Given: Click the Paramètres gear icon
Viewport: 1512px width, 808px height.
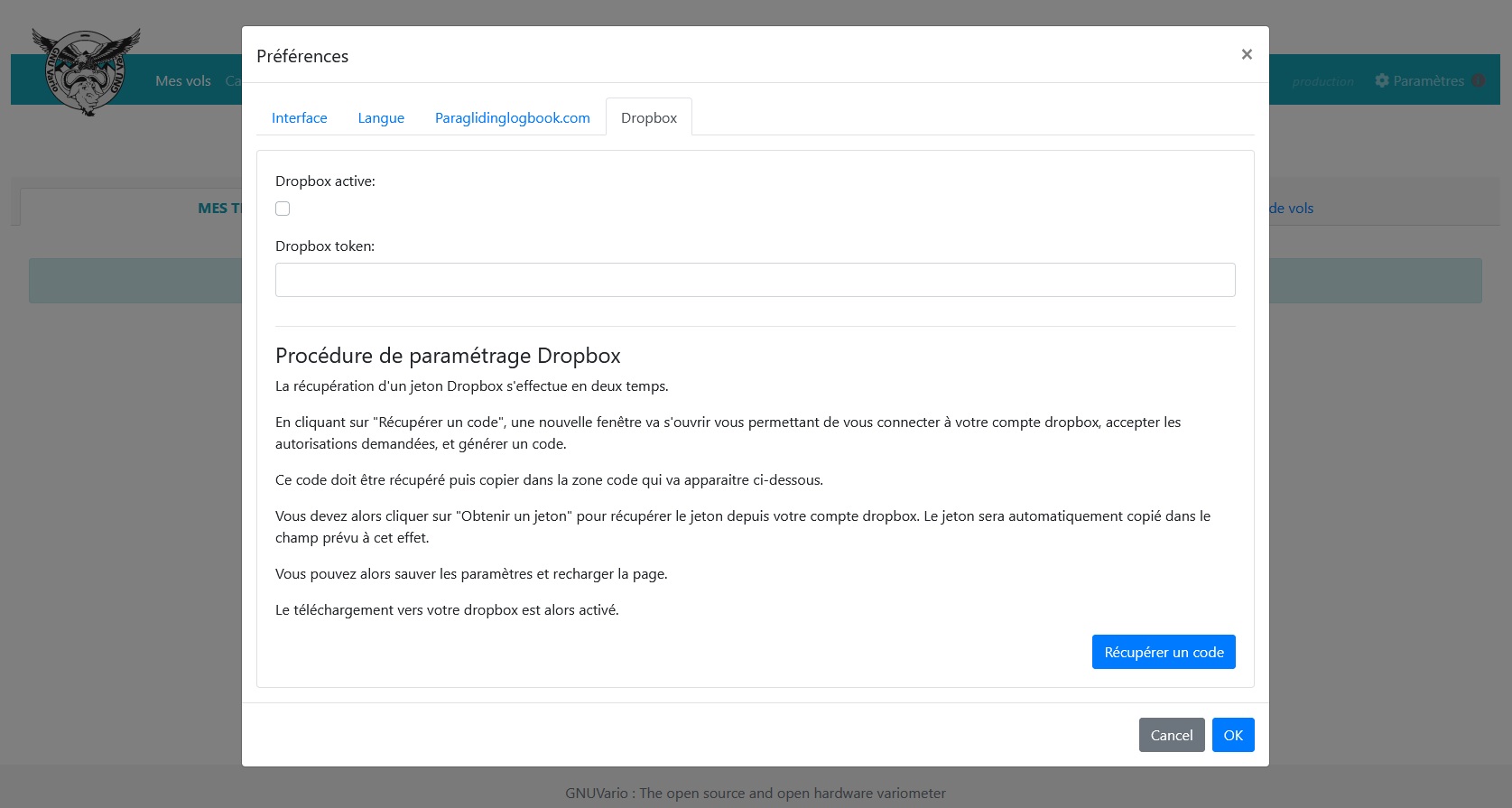Looking at the screenshot, I should click(x=1382, y=80).
